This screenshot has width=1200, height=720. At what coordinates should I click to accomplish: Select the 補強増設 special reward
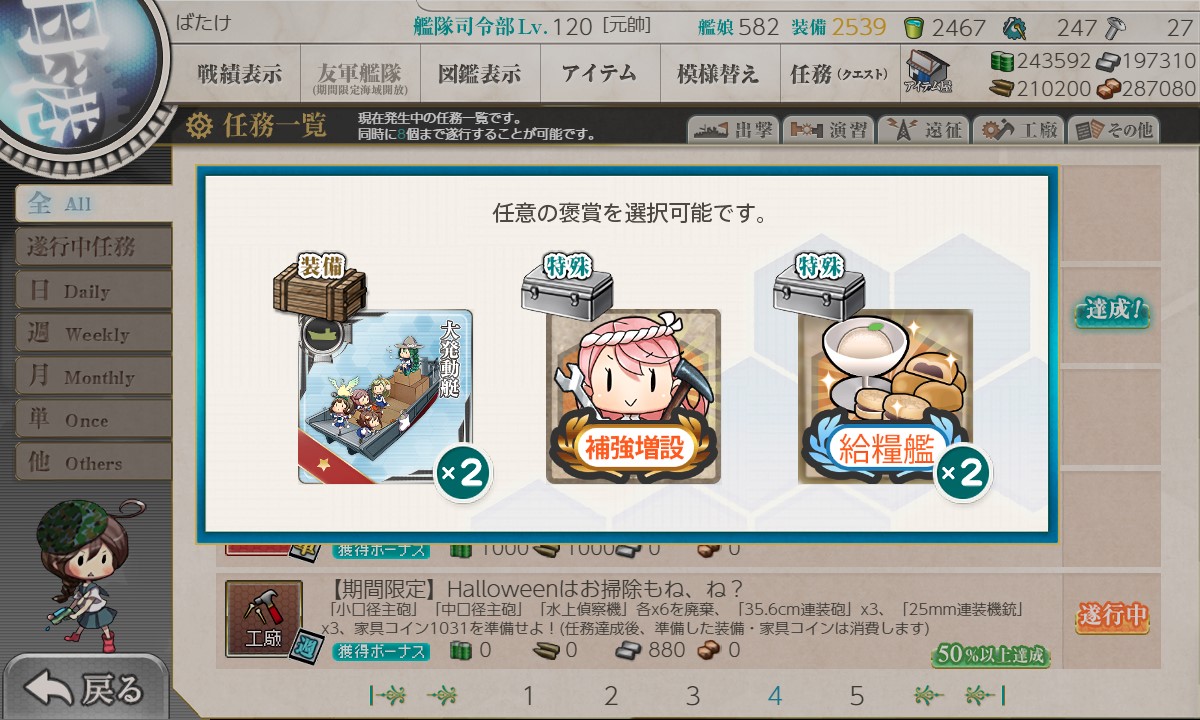point(633,397)
